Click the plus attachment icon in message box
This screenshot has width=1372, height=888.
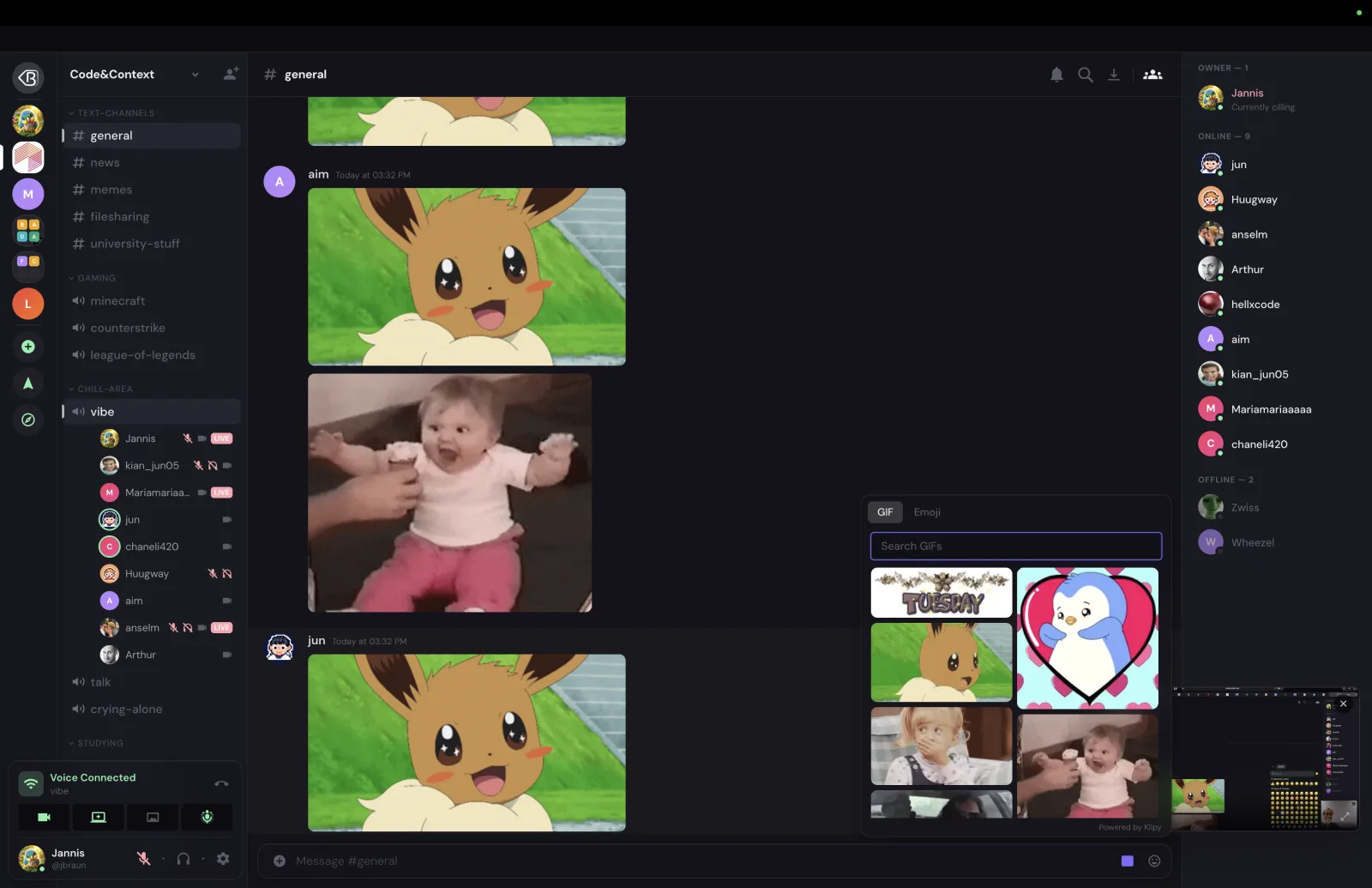[280, 861]
